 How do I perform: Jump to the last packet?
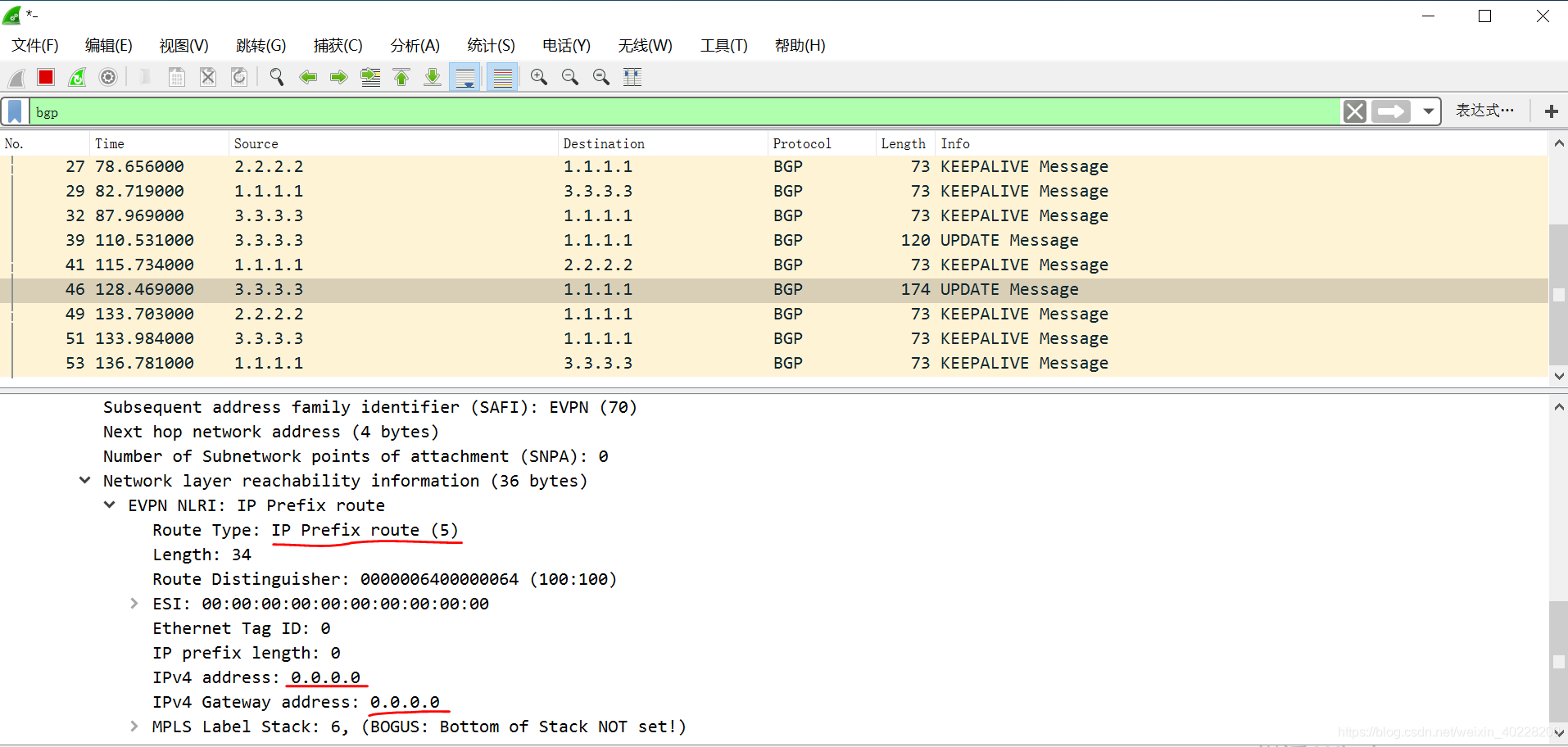[433, 78]
